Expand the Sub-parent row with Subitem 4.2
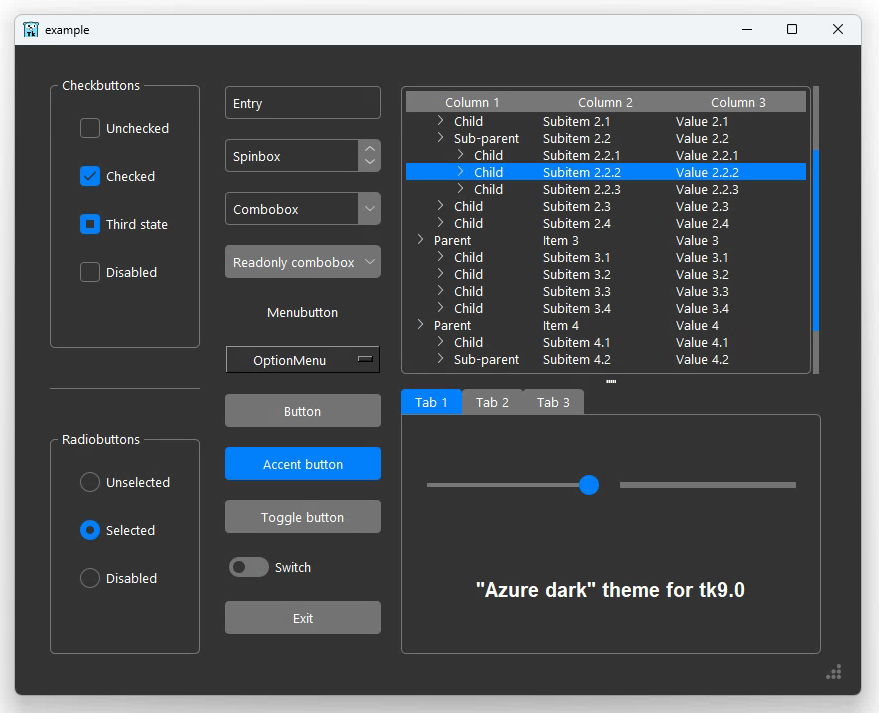Viewport: 879px width, 713px height. (441, 359)
